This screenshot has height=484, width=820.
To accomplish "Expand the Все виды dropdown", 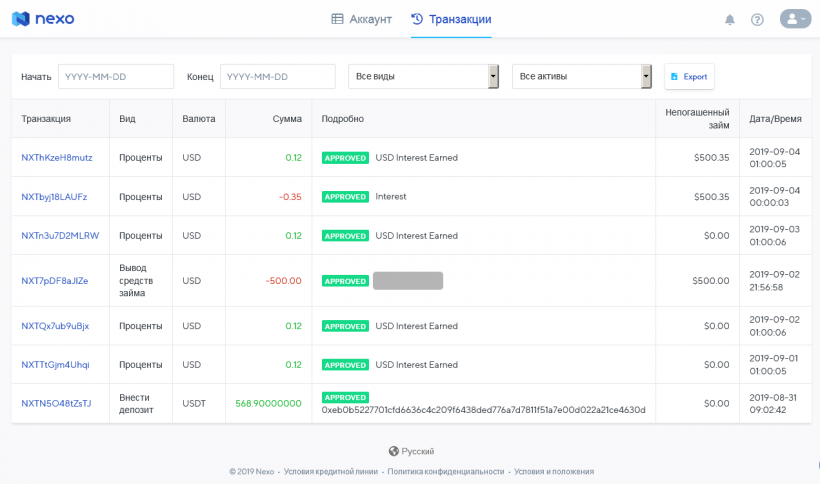I will pyautogui.click(x=423, y=77).
